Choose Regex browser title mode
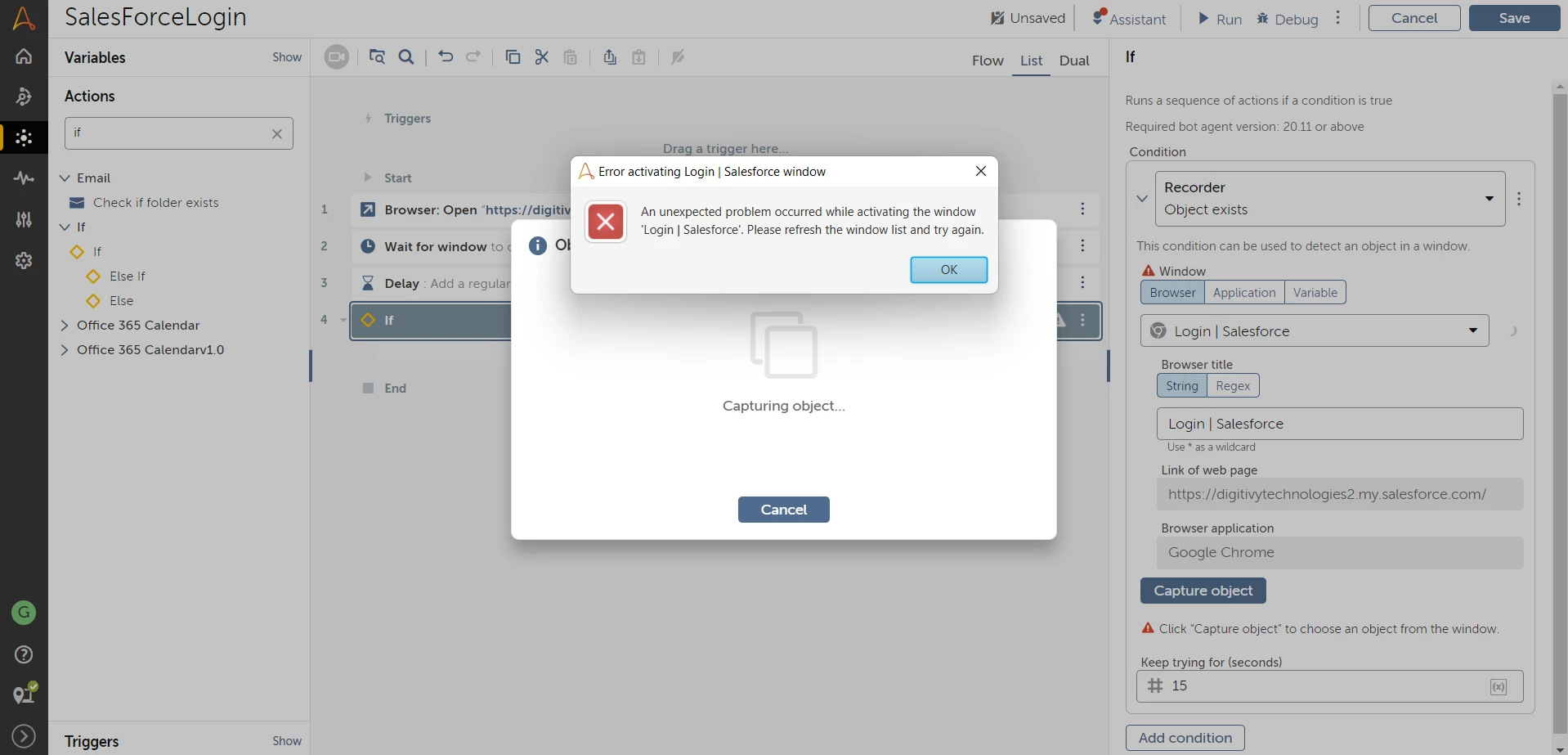The height and width of the screenshot is (755, 1568). pos(1233,386)
